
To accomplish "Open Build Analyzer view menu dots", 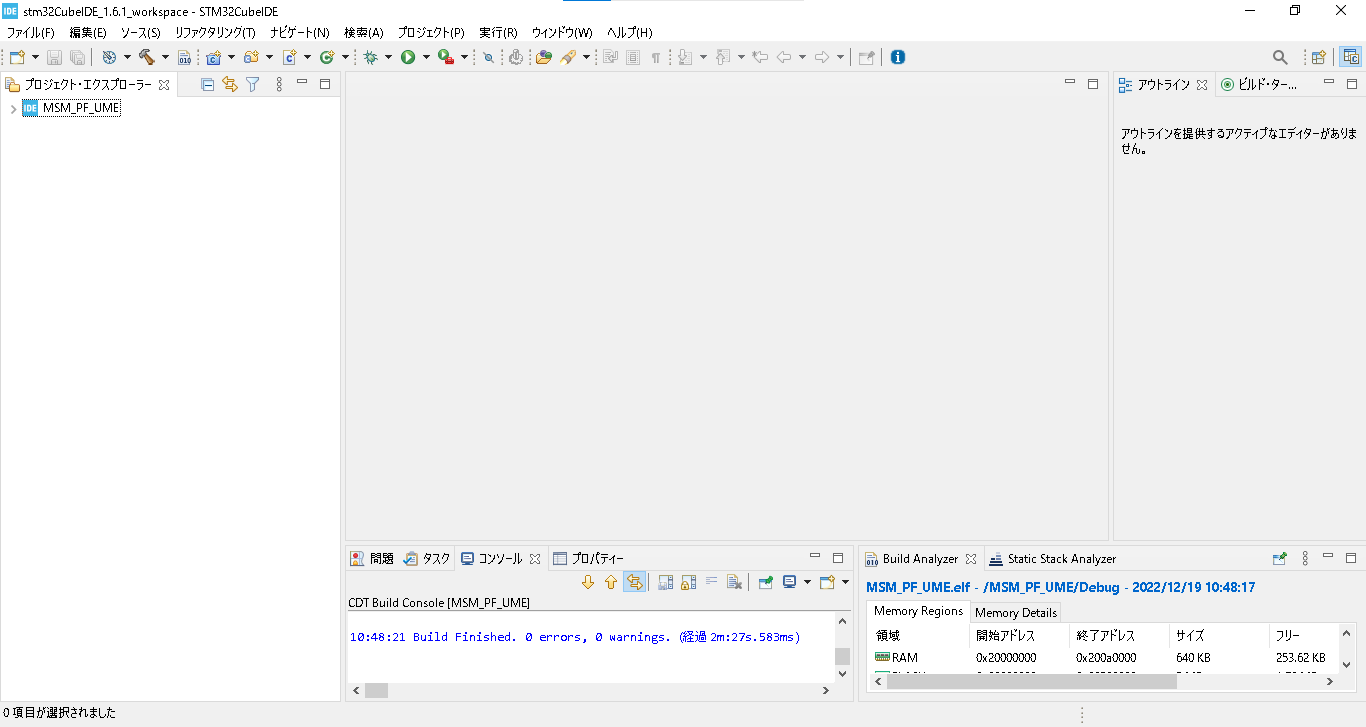I will coord(1305,559).
